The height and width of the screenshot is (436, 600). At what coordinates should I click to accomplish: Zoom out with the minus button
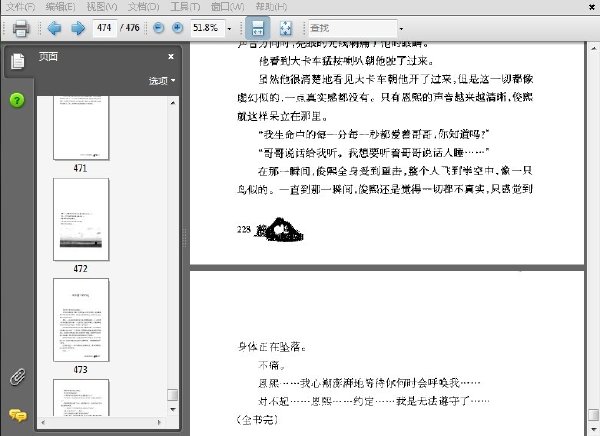(x=158, y=28)
